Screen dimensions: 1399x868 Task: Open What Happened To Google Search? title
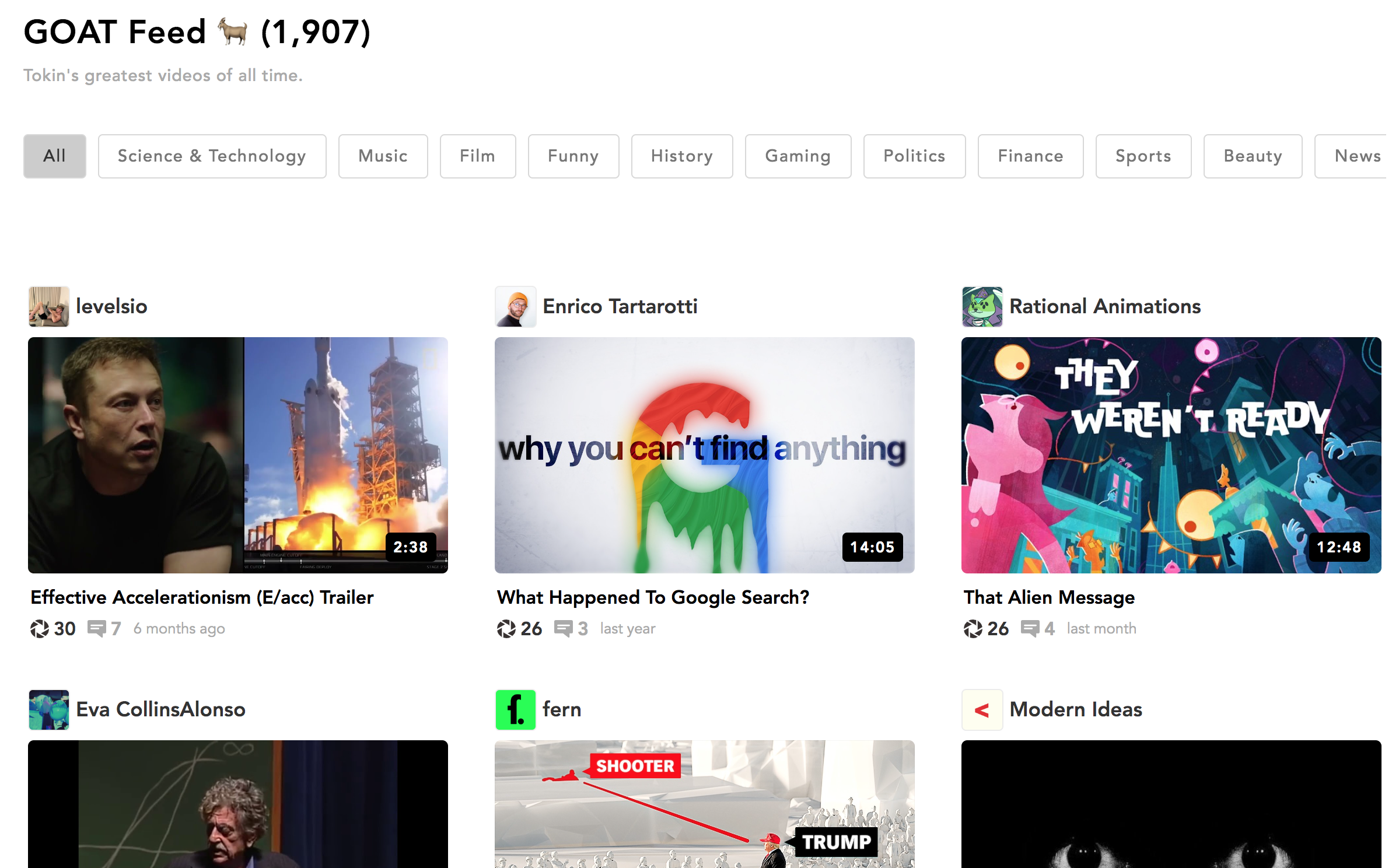(x=653, y=597)
